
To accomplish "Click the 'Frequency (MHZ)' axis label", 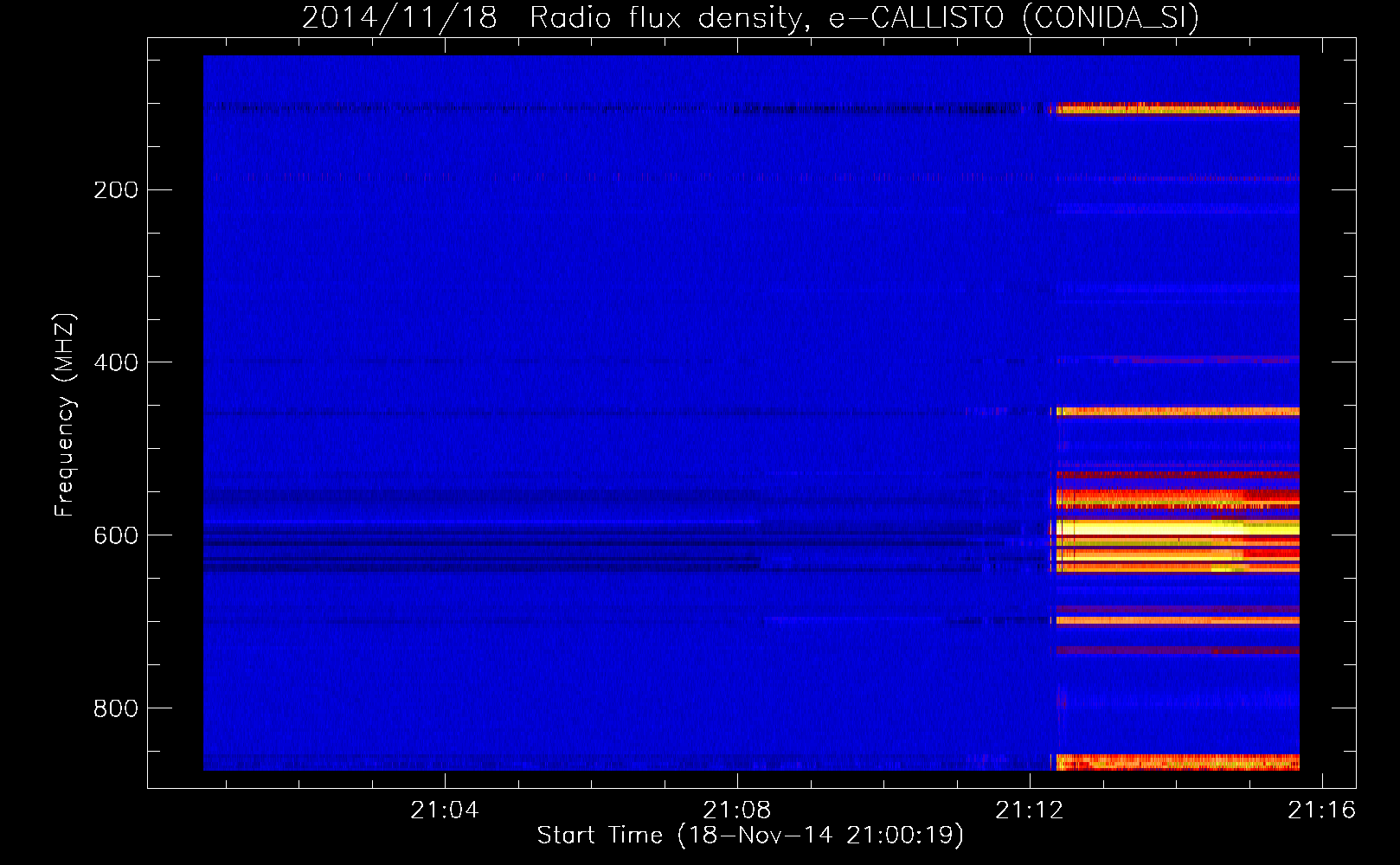I will [x=65, y=414].
